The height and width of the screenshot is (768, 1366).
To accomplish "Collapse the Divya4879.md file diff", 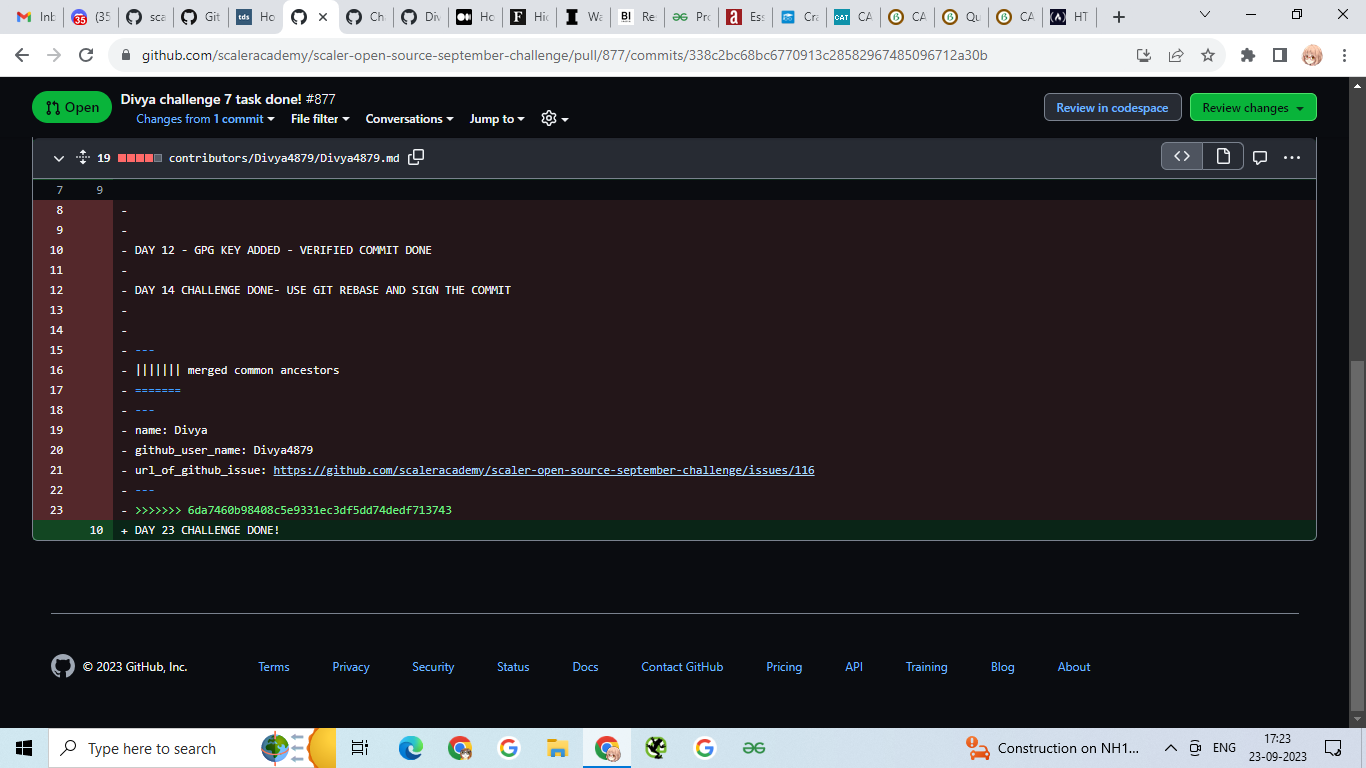I will [x=58, y=158].
